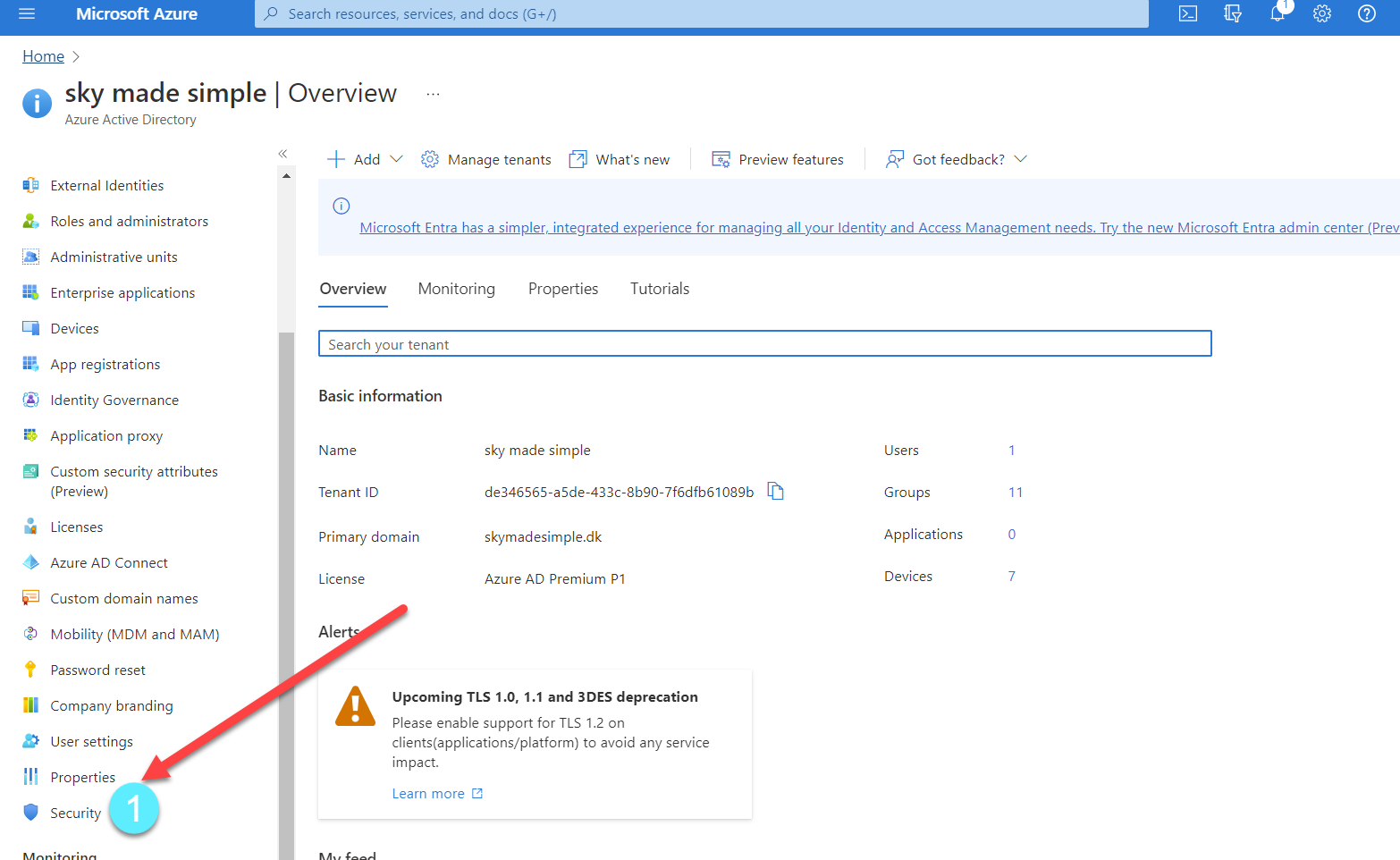Viewport: 1400px width, 860px height.
Task: Open the Users count link
Action: [x=1012, y=451]
